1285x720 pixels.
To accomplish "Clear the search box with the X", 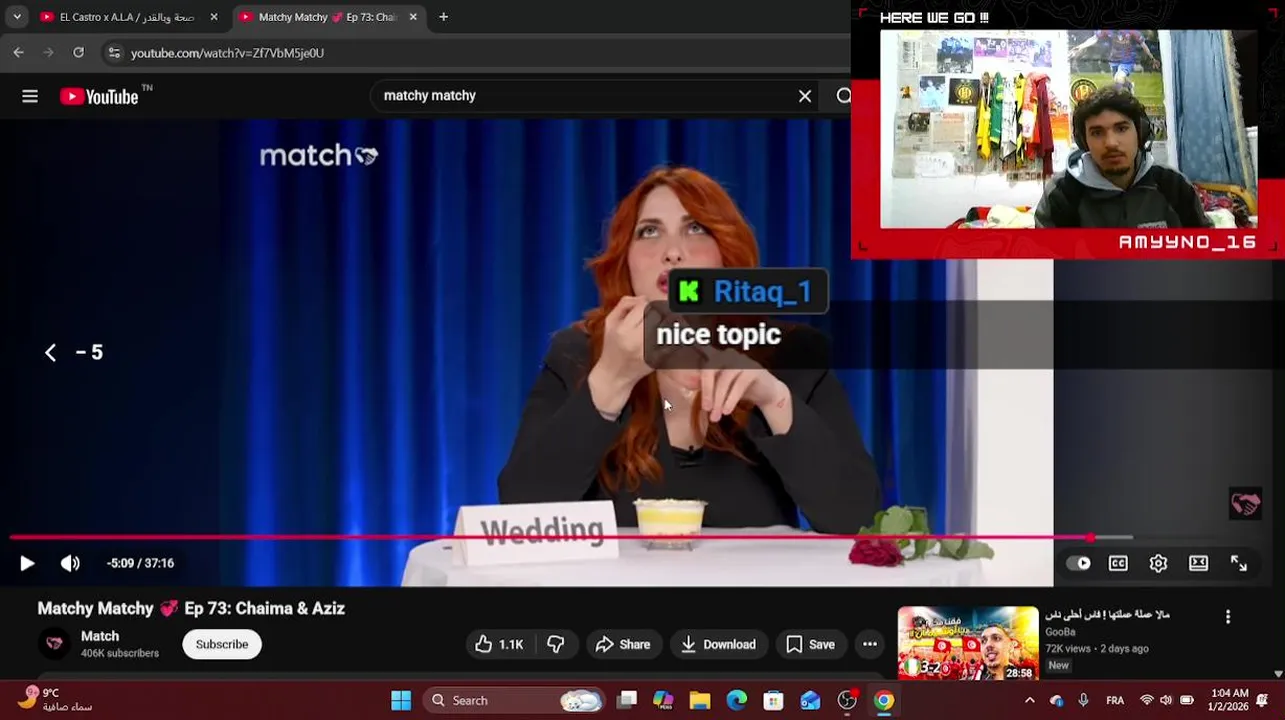I will point(805,96).
